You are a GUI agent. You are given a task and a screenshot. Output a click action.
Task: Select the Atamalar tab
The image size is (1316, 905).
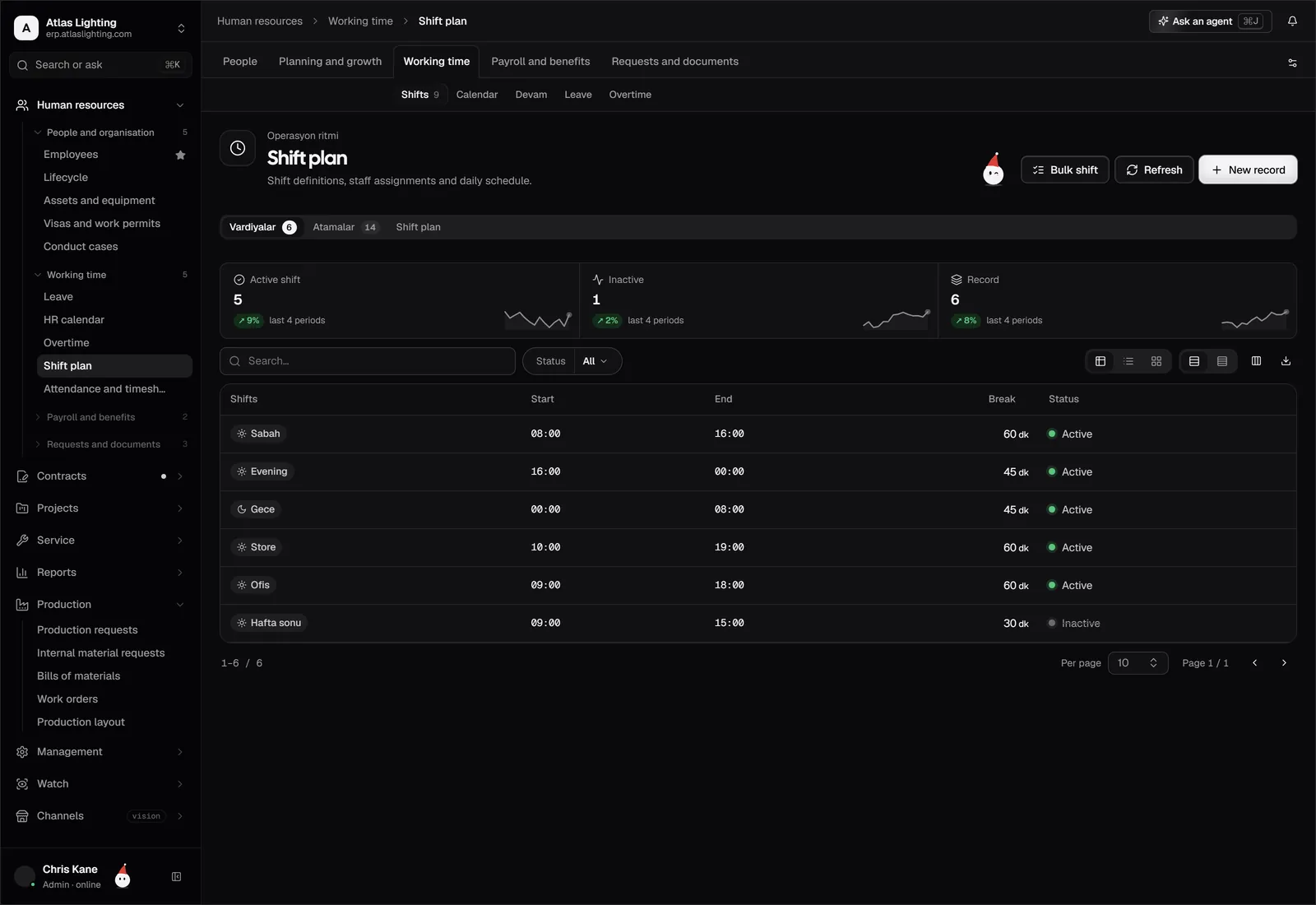tap(345, 227)
